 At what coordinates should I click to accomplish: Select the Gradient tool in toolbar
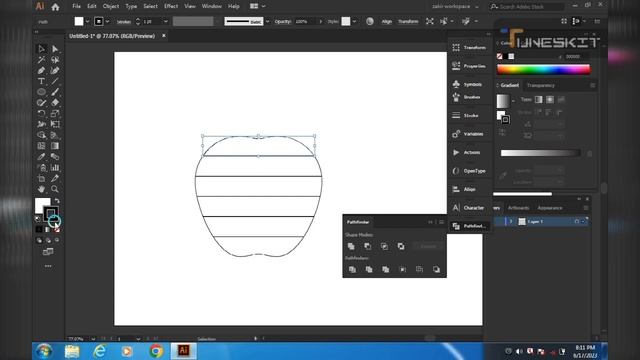55,146
